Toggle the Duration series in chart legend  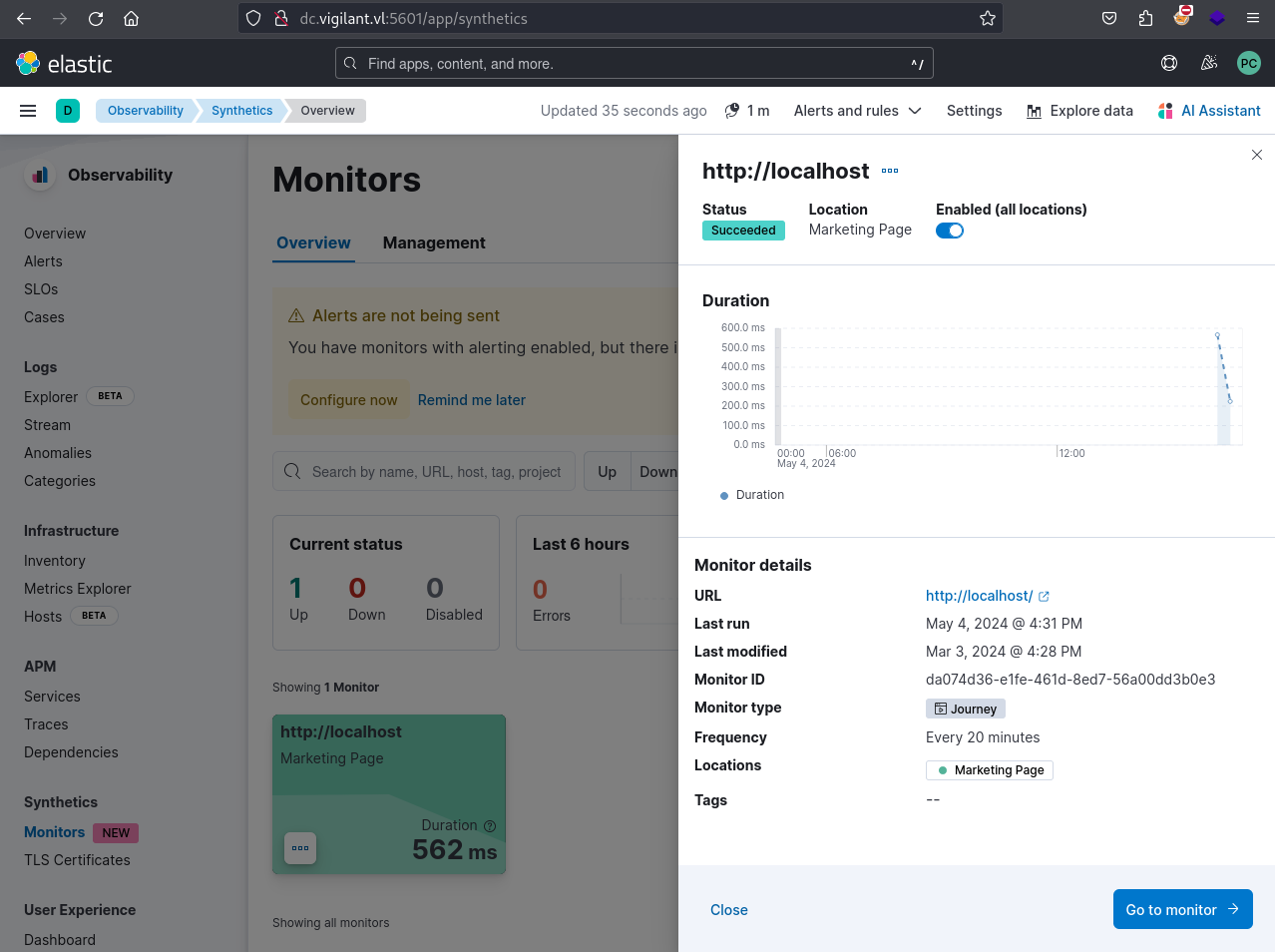[752, 495]
